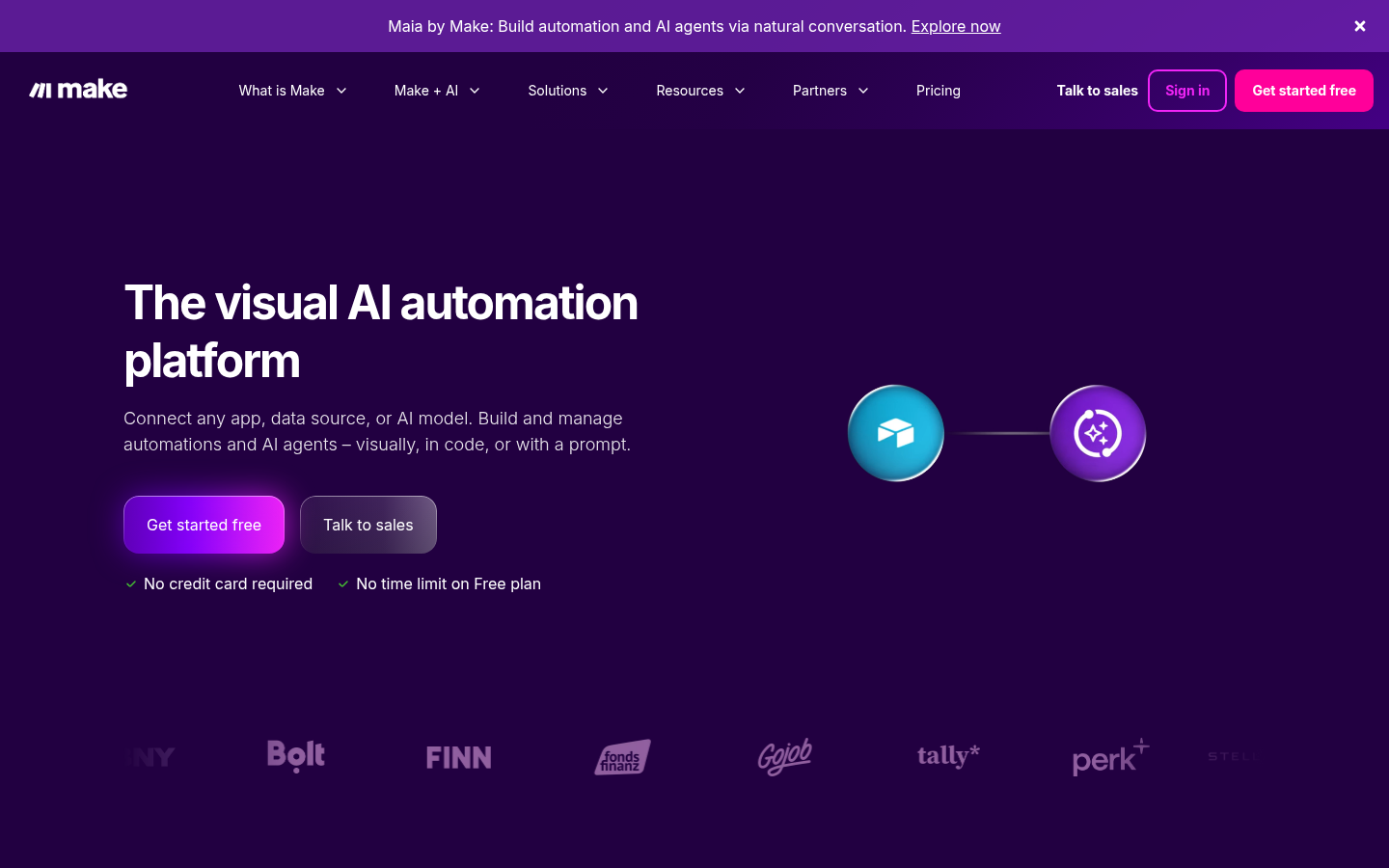Open the Solutions navigation menu

(568, 91)
